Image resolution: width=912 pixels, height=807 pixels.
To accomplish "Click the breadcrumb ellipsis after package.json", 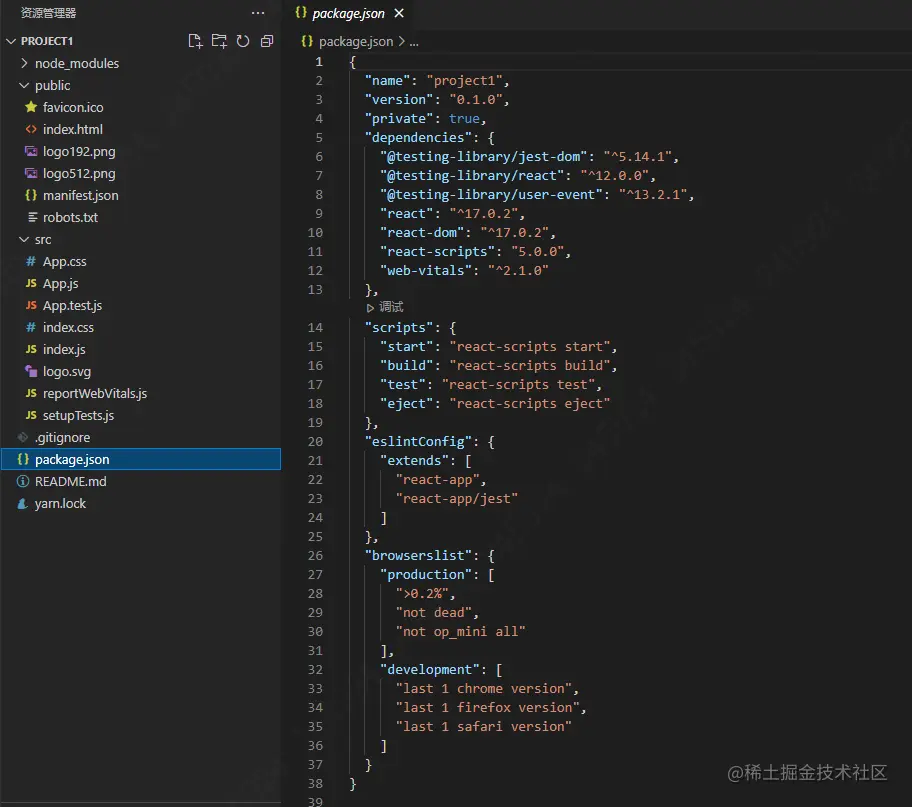I will [x=414, y=42].
